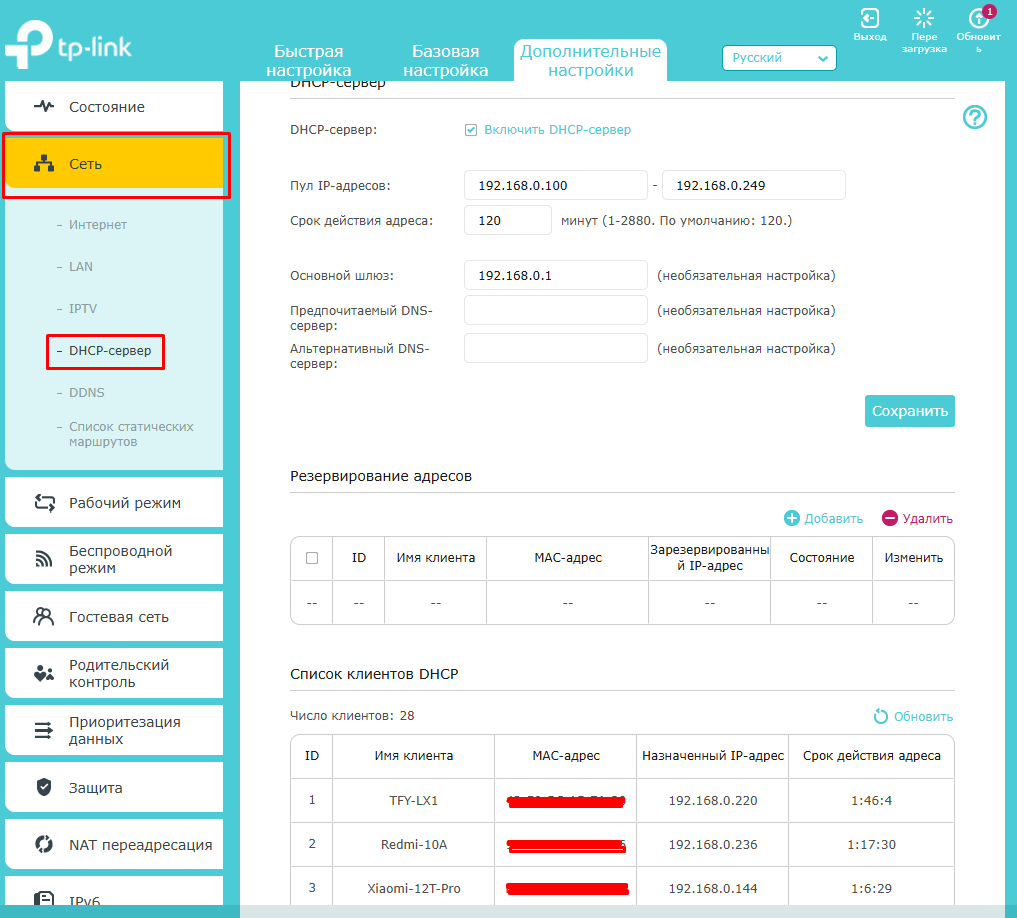Screen dimensions: 1017x918
Task: Click the minus icon next to Удалить
Action: pos(889,518)
